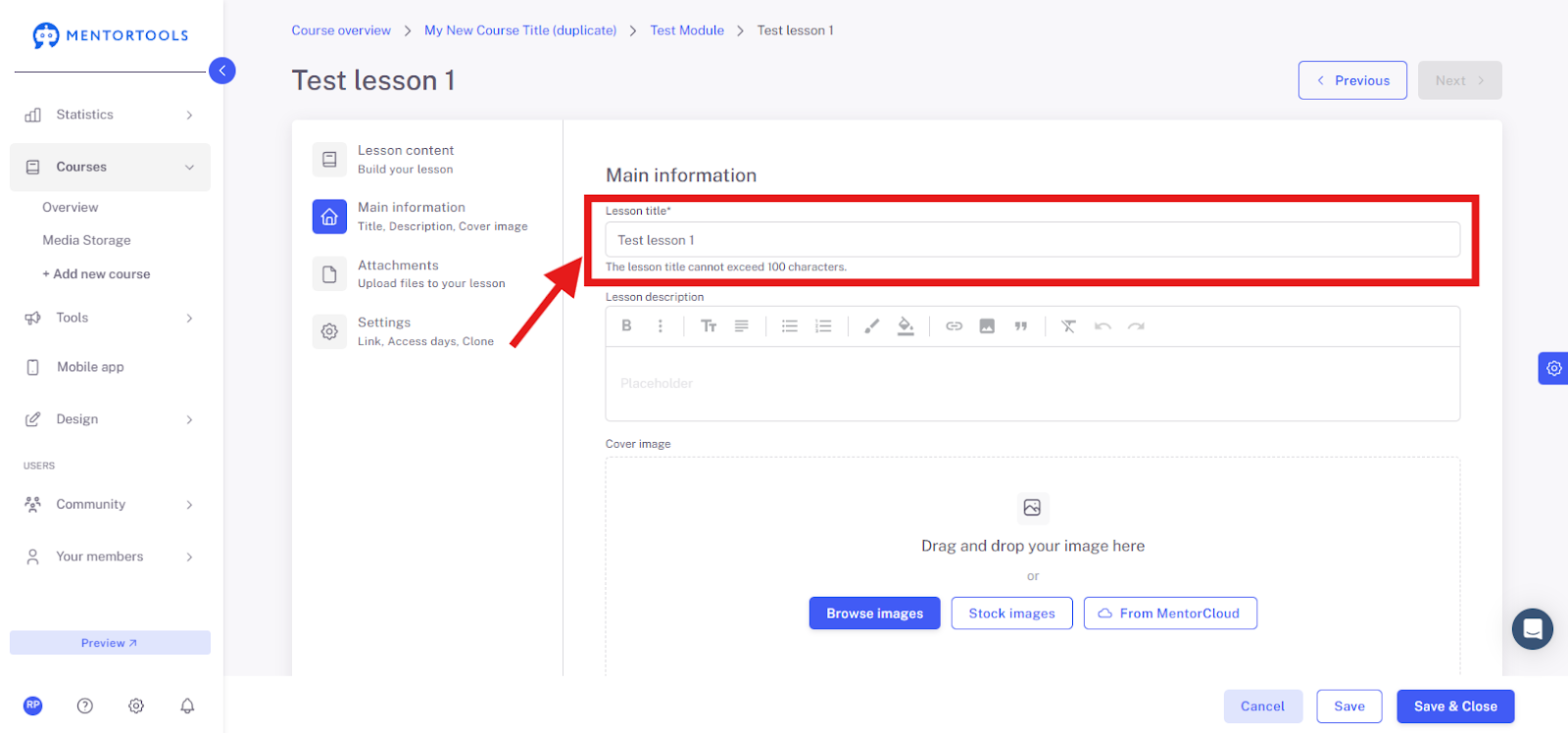Focus the Lesson title field
Image resolution: width=1568 pixels, height=733 pixels.
pyautogui.click(x=1033, y=240)
